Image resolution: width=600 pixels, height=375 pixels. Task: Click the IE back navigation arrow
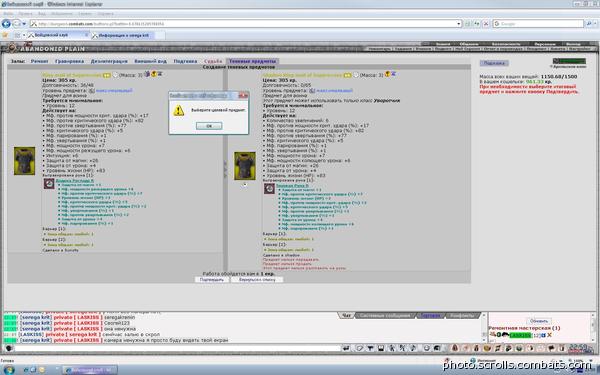coord(6,24)
